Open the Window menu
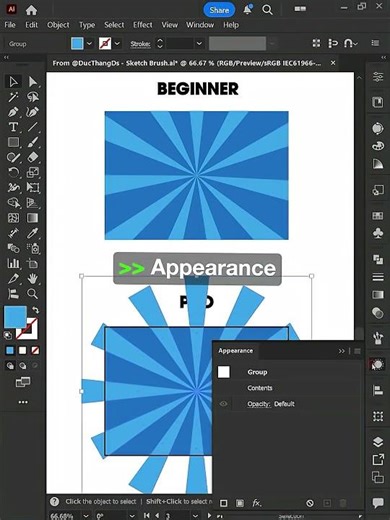The image size is (390, 520). tap(200, 25)
